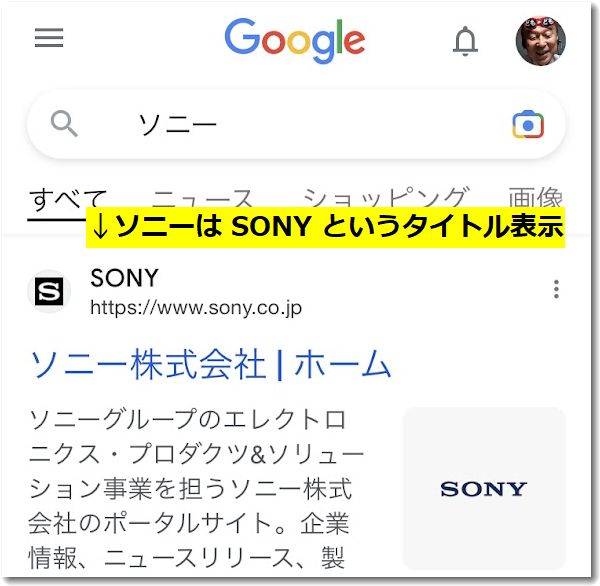Open the SONY logo thumbnail
Viewport: 600px width, 586px height.
(484, 488)
